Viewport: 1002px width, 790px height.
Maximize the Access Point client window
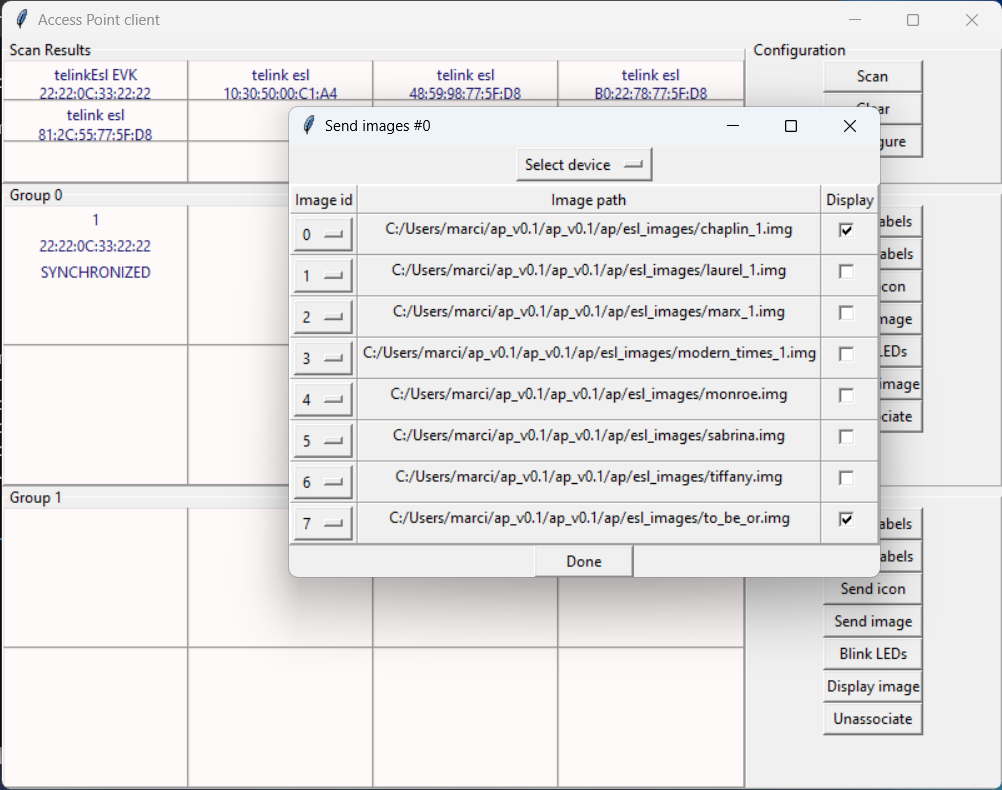coord(913,20)
